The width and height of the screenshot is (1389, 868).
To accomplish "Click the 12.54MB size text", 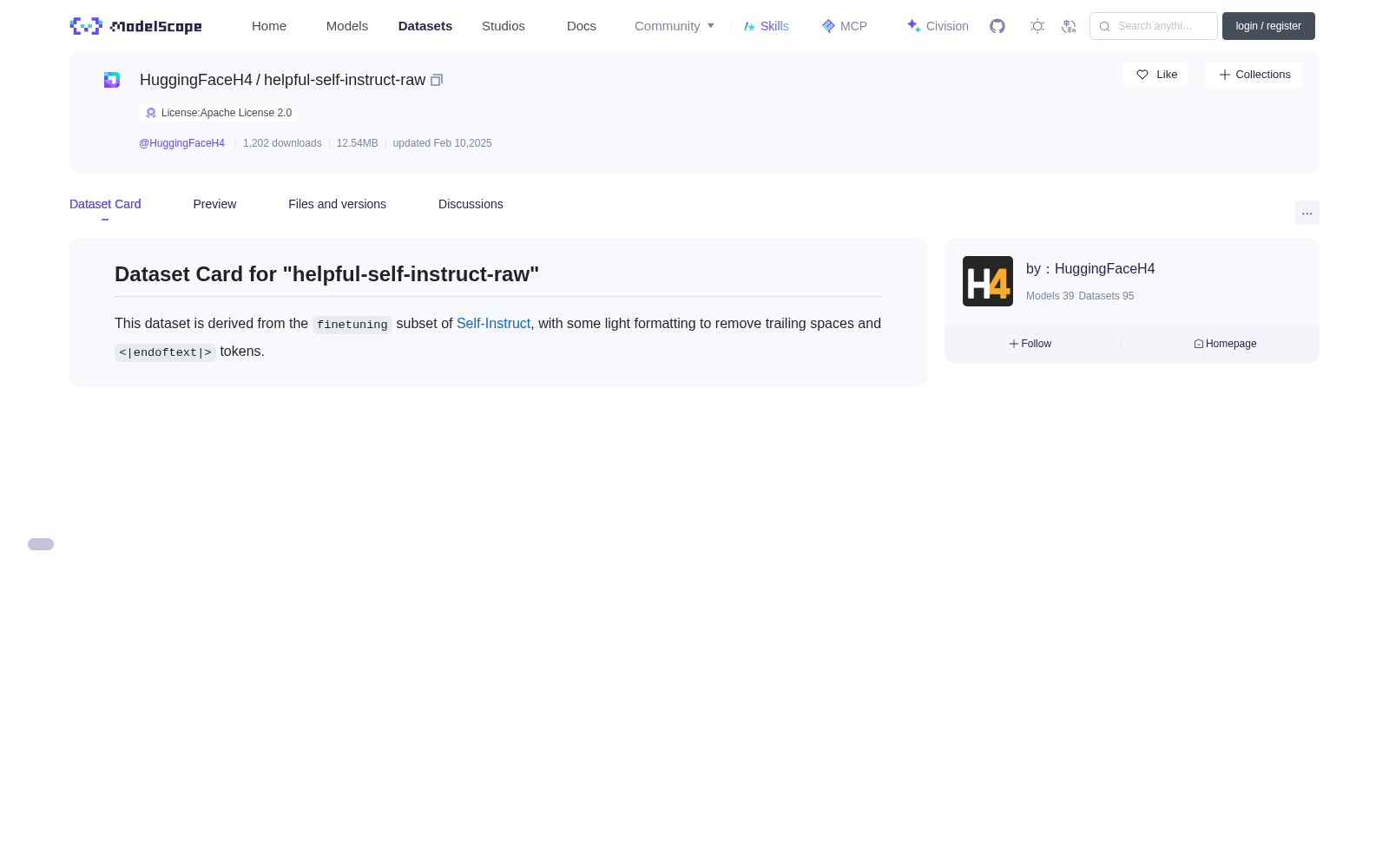I will pyautogui.click(x=357, y=143).
